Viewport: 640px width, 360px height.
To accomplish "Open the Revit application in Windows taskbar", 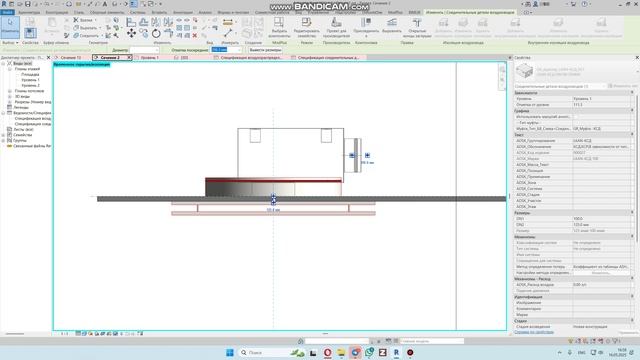I will [x=396, y=352].
